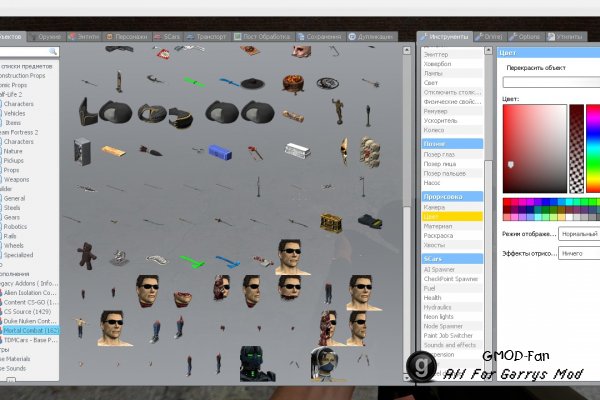Image resolution: width=600 pixels, height=400 pixels.
Task: Select the Материал tool
Action: point(452,226)
